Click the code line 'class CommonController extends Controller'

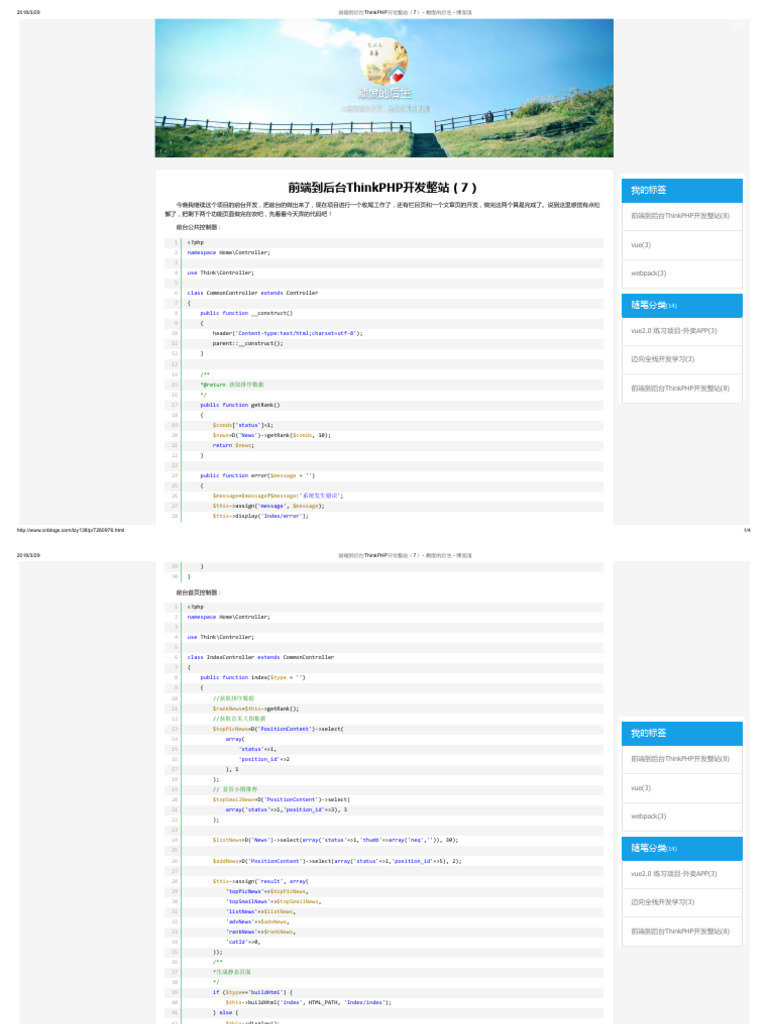pyautogui.click(x=253, y=293)
